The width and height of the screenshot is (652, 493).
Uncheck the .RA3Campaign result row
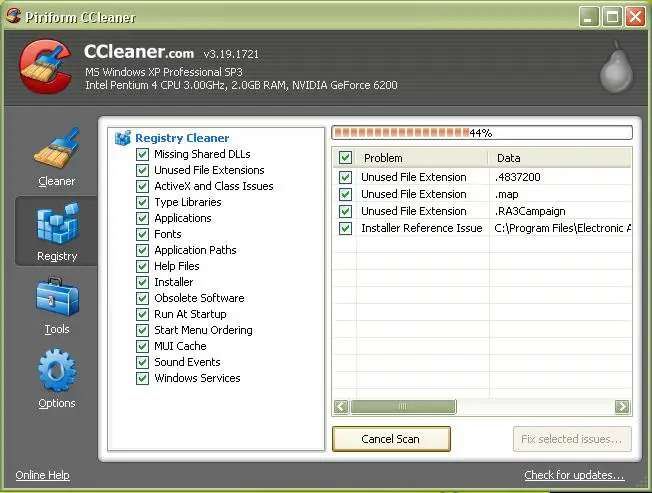[345, 212]
